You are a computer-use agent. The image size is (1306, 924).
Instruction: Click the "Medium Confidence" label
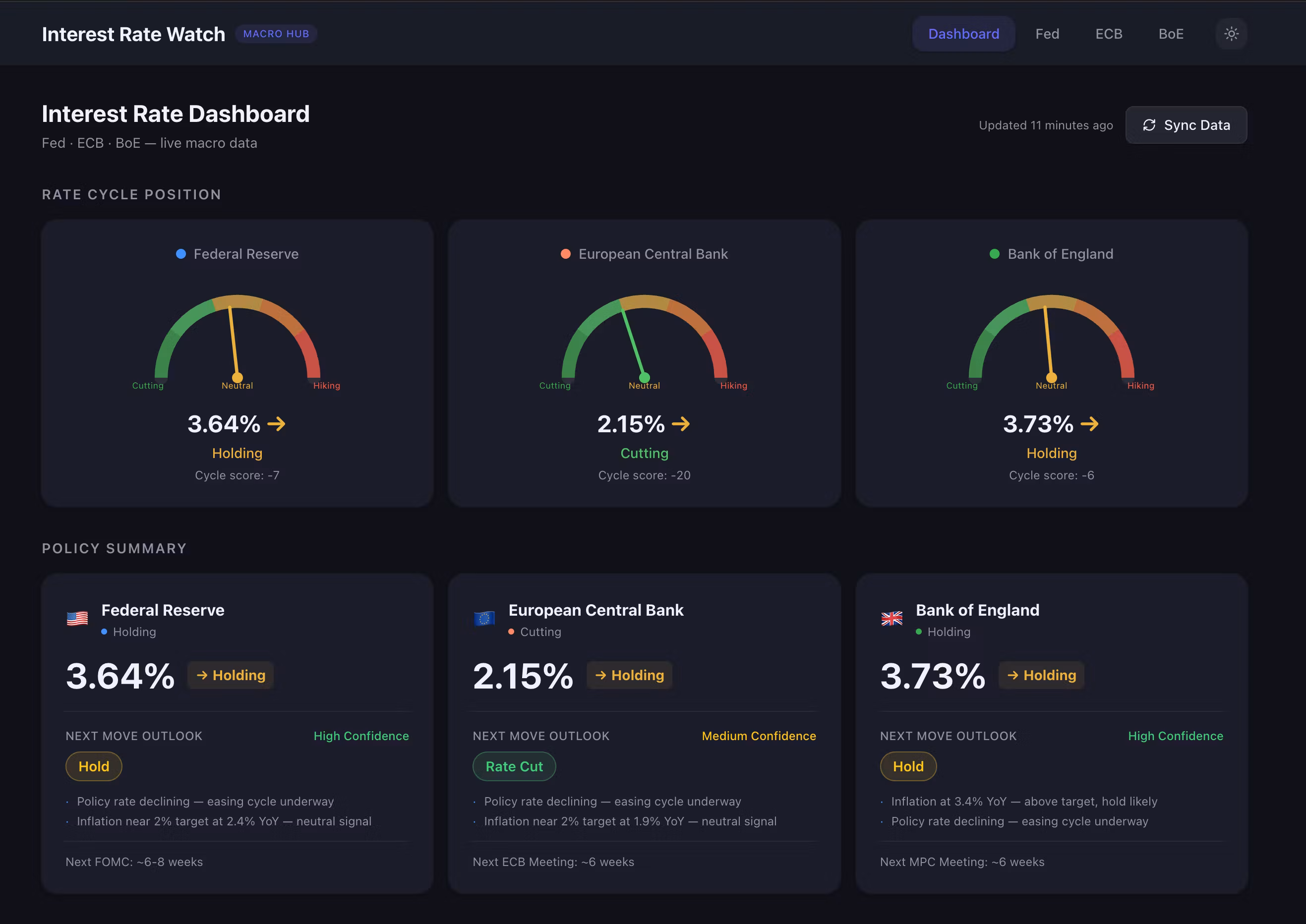(x=759, y=736)
